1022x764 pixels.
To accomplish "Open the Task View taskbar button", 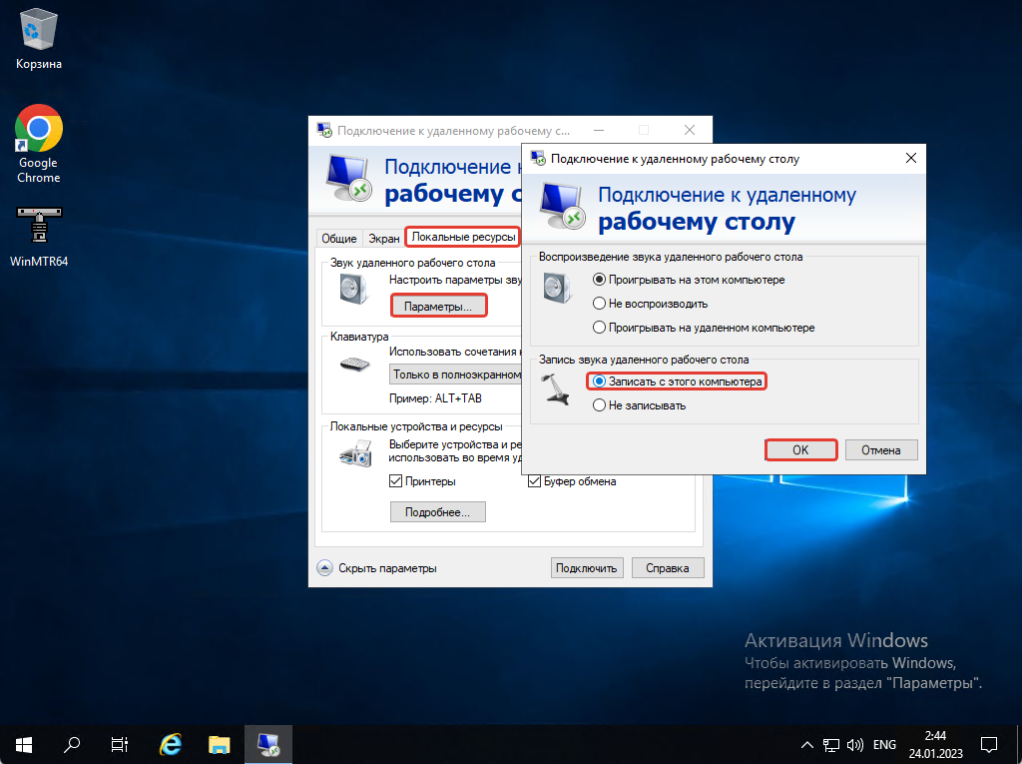I will [x=120, y=744].
